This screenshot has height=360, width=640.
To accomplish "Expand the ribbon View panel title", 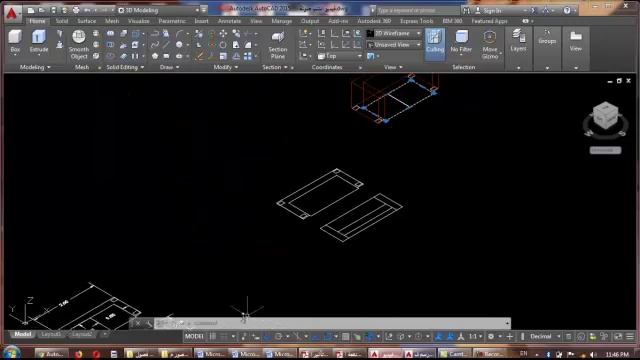I will [393, 67].
